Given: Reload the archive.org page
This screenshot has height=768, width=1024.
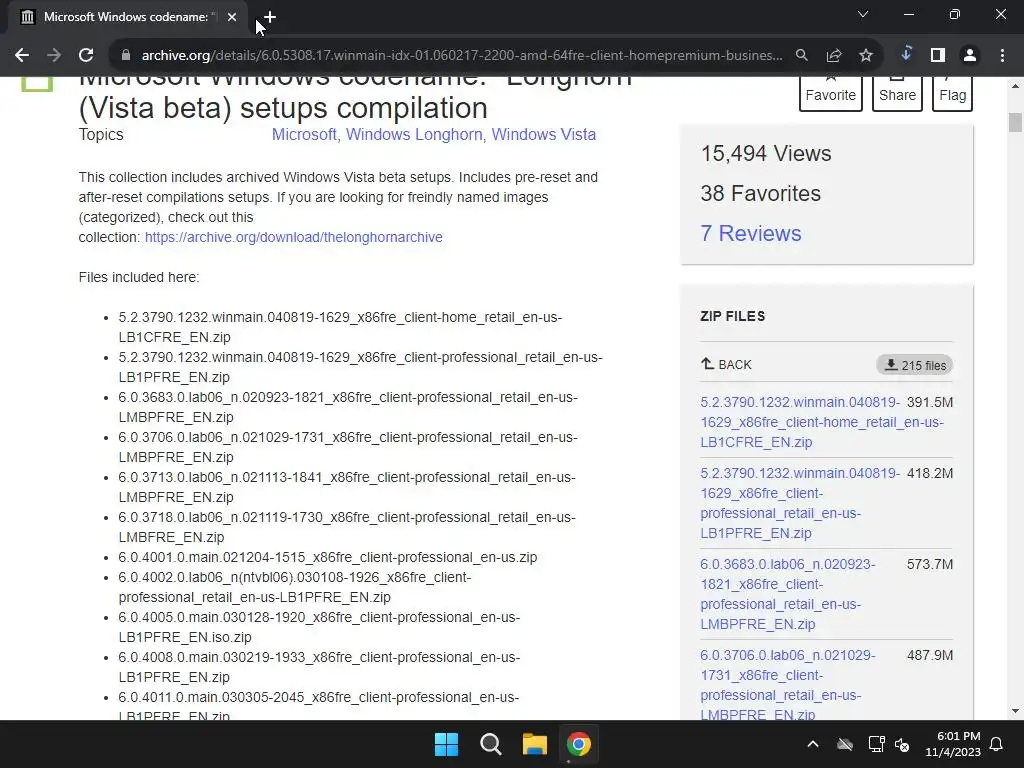Looking at the screenshot, I should (x=86, y=56).
